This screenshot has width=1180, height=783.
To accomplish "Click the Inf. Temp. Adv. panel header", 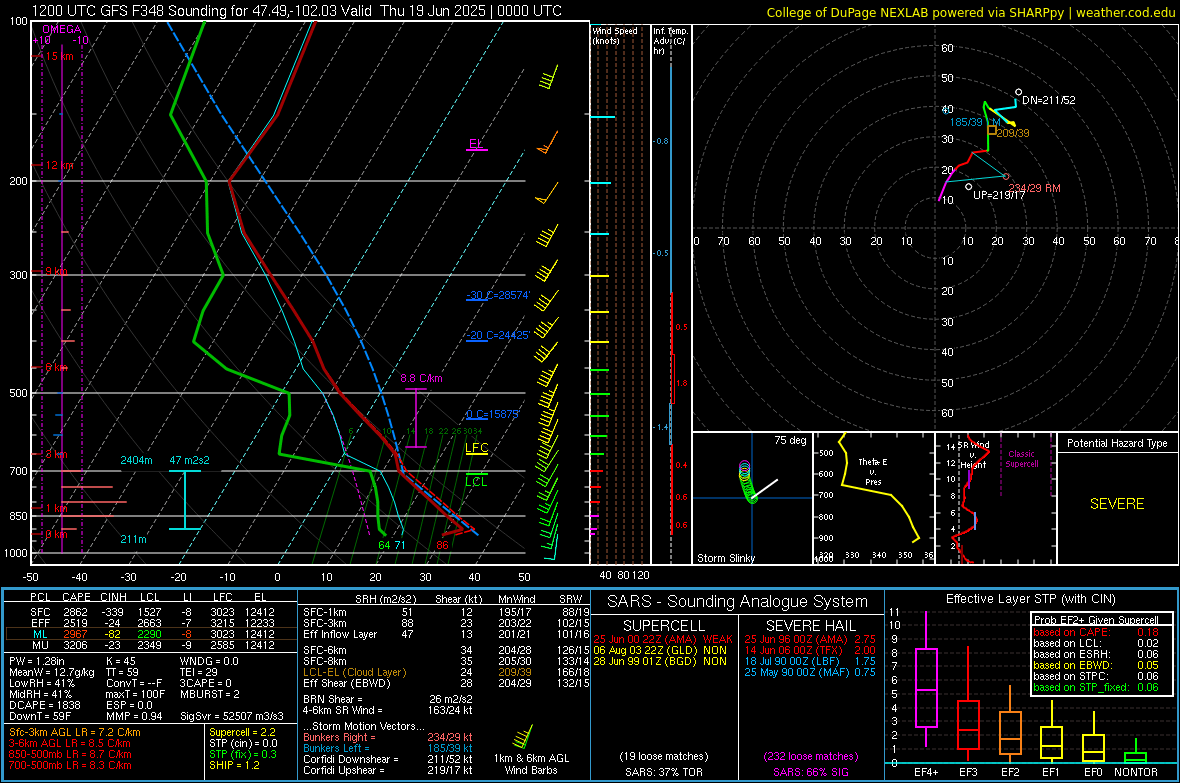I will click(x=670, y=41).
